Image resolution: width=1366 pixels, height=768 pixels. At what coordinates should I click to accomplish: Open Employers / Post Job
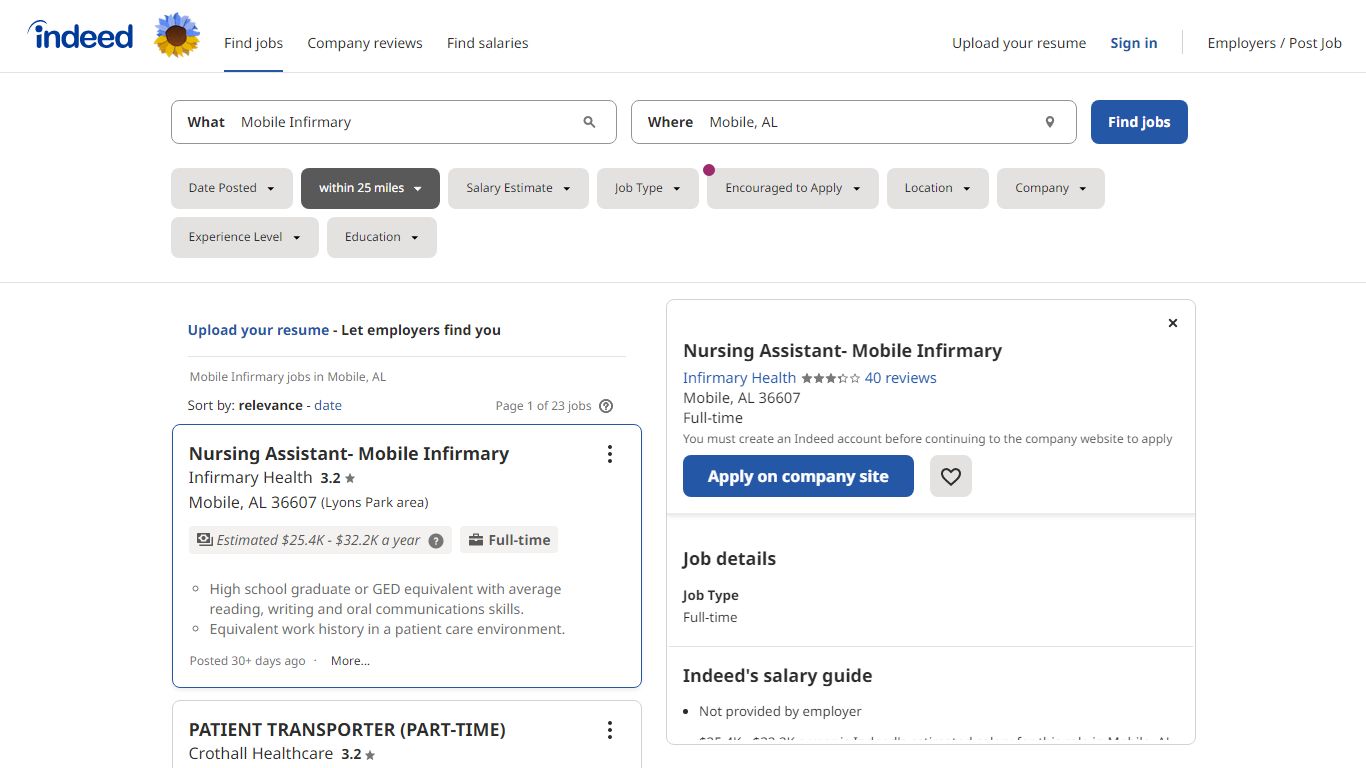pyautogui.click(x=1275, y=43)
